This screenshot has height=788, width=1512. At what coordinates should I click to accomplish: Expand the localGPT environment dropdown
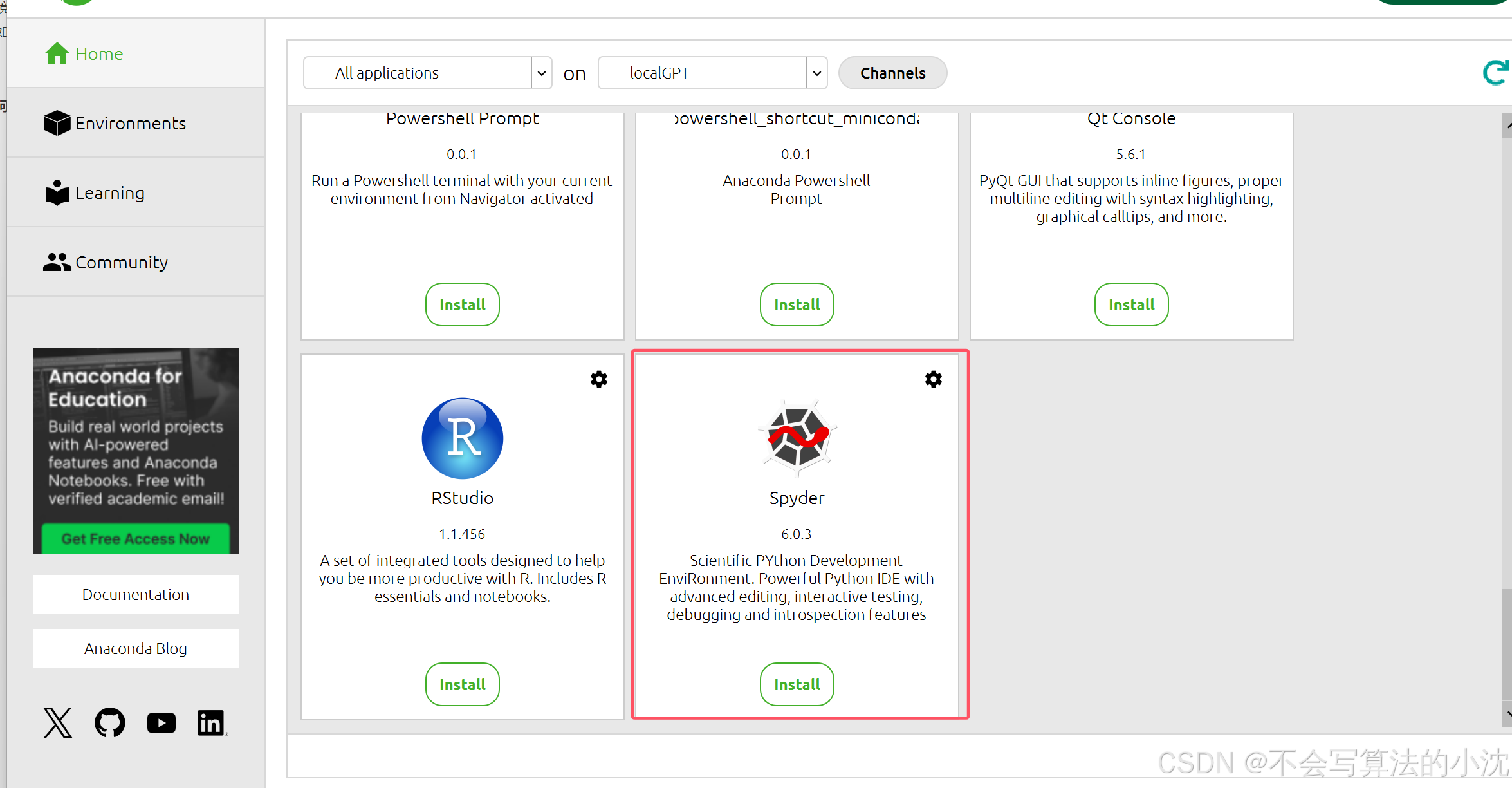(816, 73)
